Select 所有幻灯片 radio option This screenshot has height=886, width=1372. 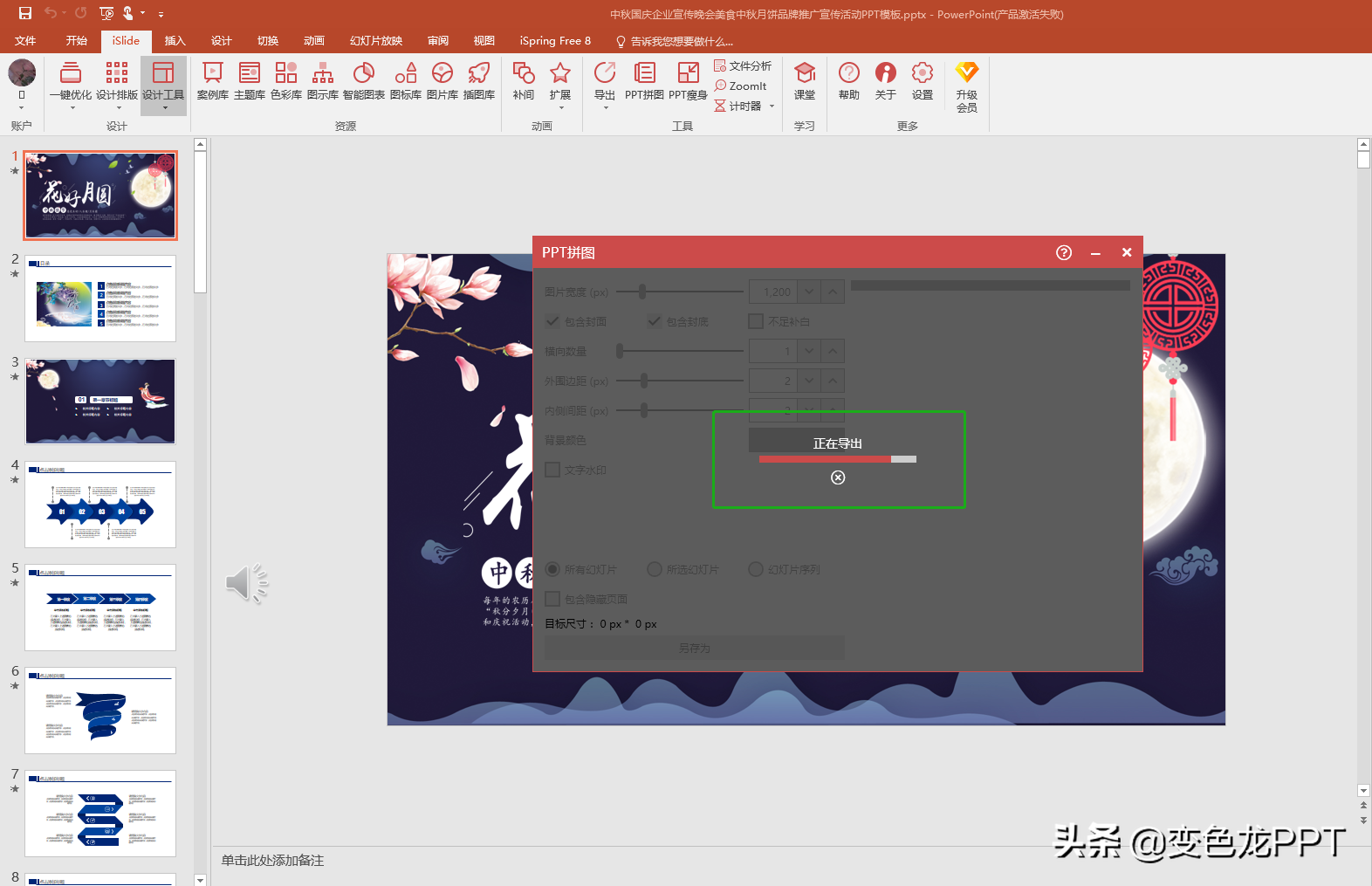point(552,569)
